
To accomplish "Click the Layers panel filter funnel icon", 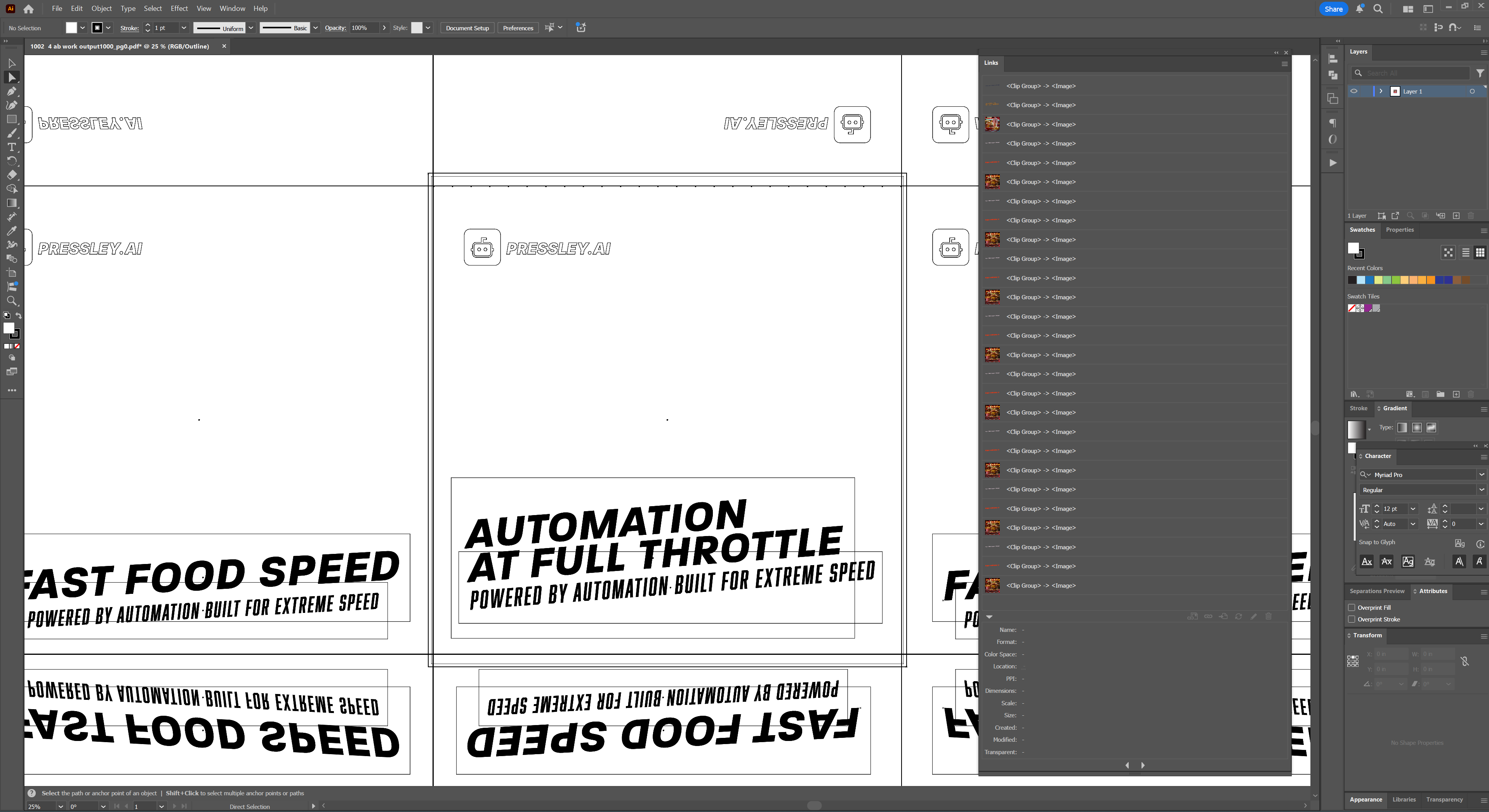I will click(x=1480, y=73).
